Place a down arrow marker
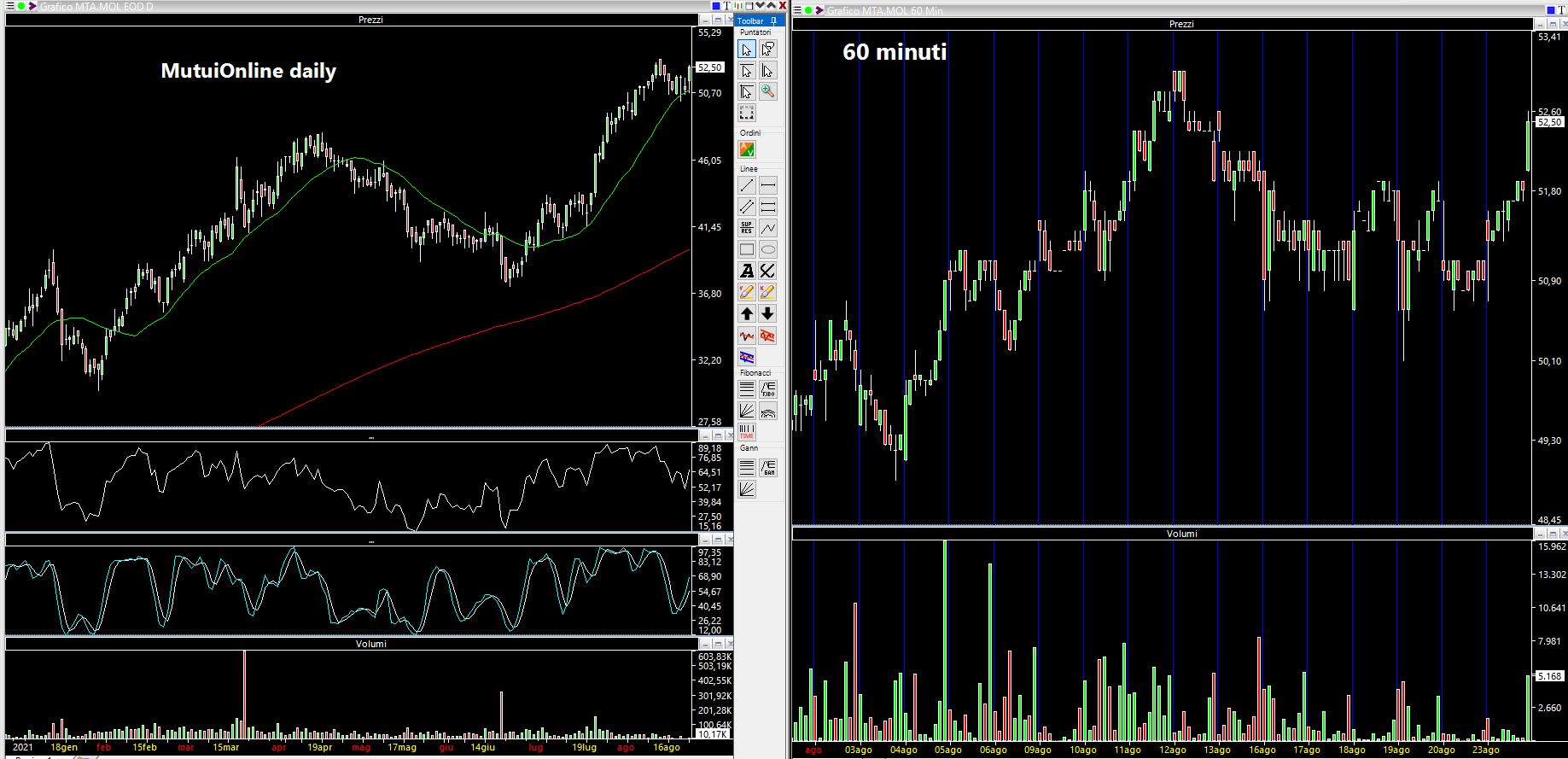This screenshot has width=1568, height=759. pos(768,313)
